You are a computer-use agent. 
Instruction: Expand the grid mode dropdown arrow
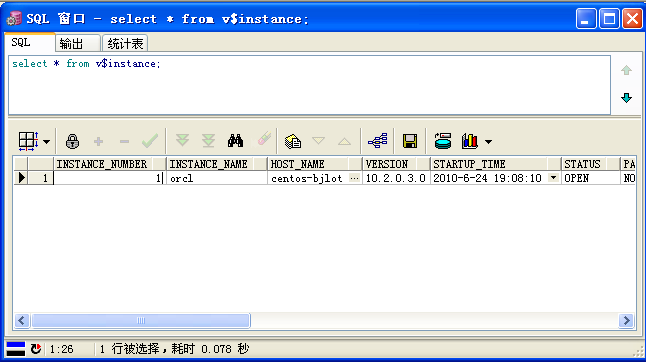pyautogui.click(x=47, y=142)
